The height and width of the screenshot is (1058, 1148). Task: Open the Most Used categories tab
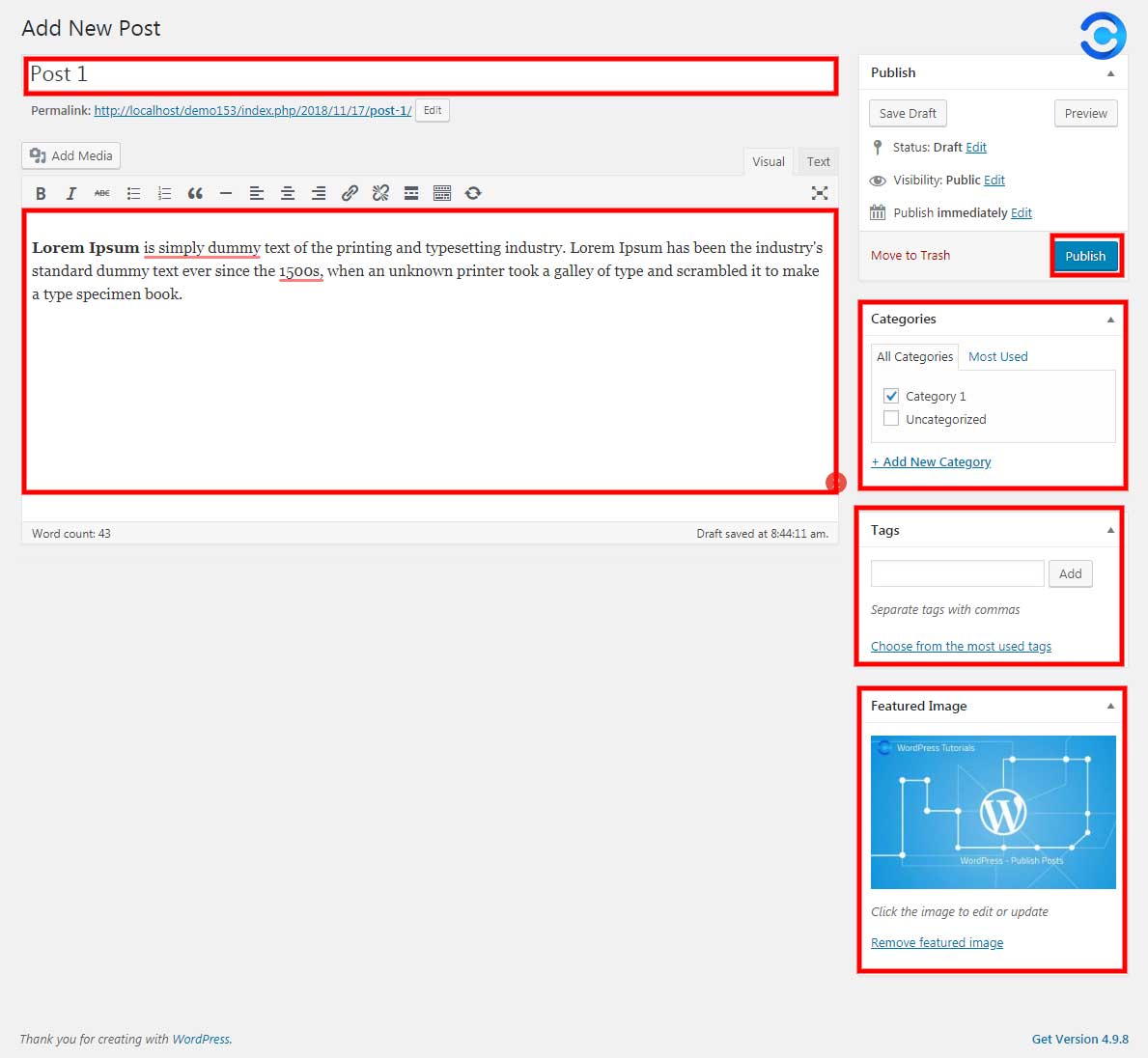997,356
